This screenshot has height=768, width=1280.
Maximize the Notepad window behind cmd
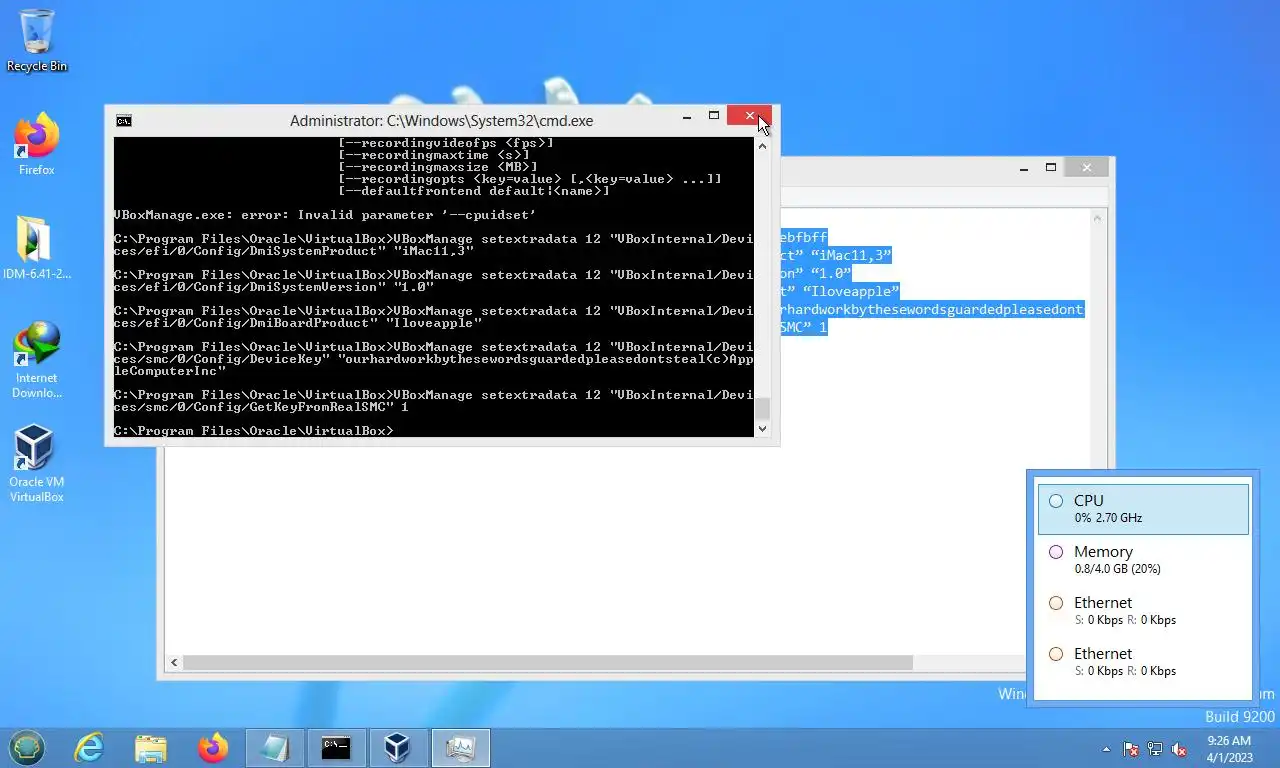tap(1051, 168)
